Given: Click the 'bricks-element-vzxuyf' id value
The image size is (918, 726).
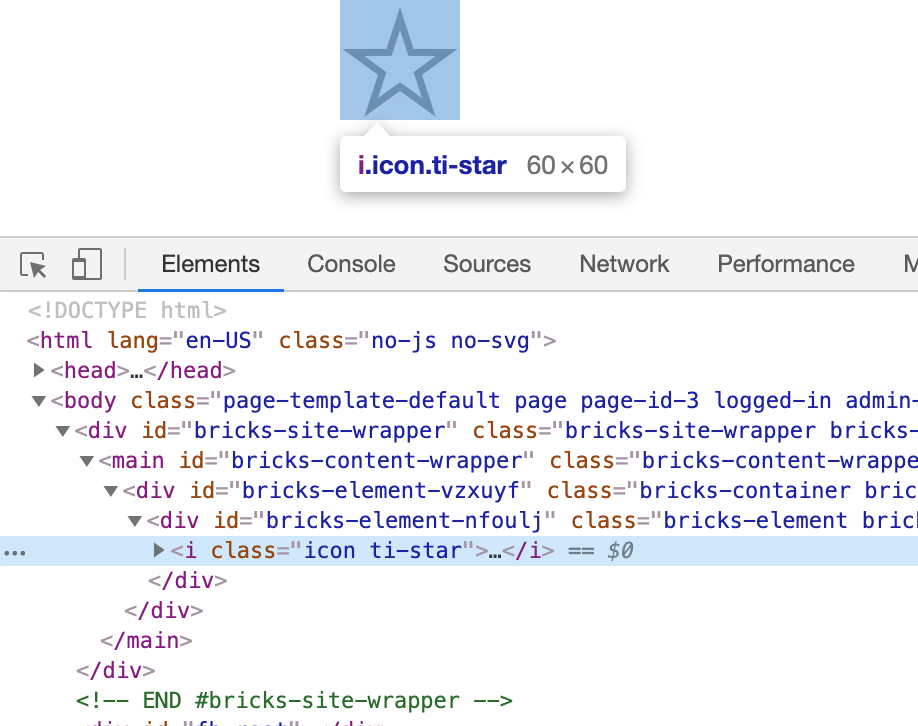Looking at the screenshot, I should coord(380,491).
